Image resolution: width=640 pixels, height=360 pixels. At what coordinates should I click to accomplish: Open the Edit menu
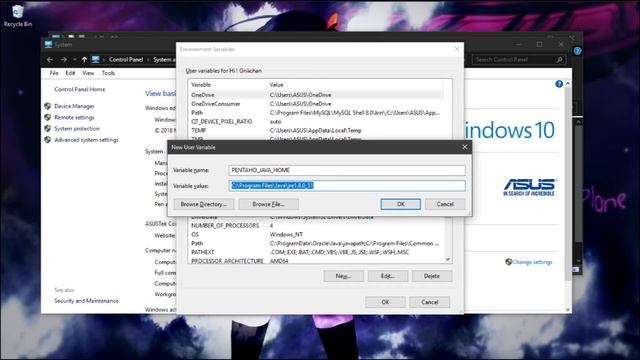70,73
